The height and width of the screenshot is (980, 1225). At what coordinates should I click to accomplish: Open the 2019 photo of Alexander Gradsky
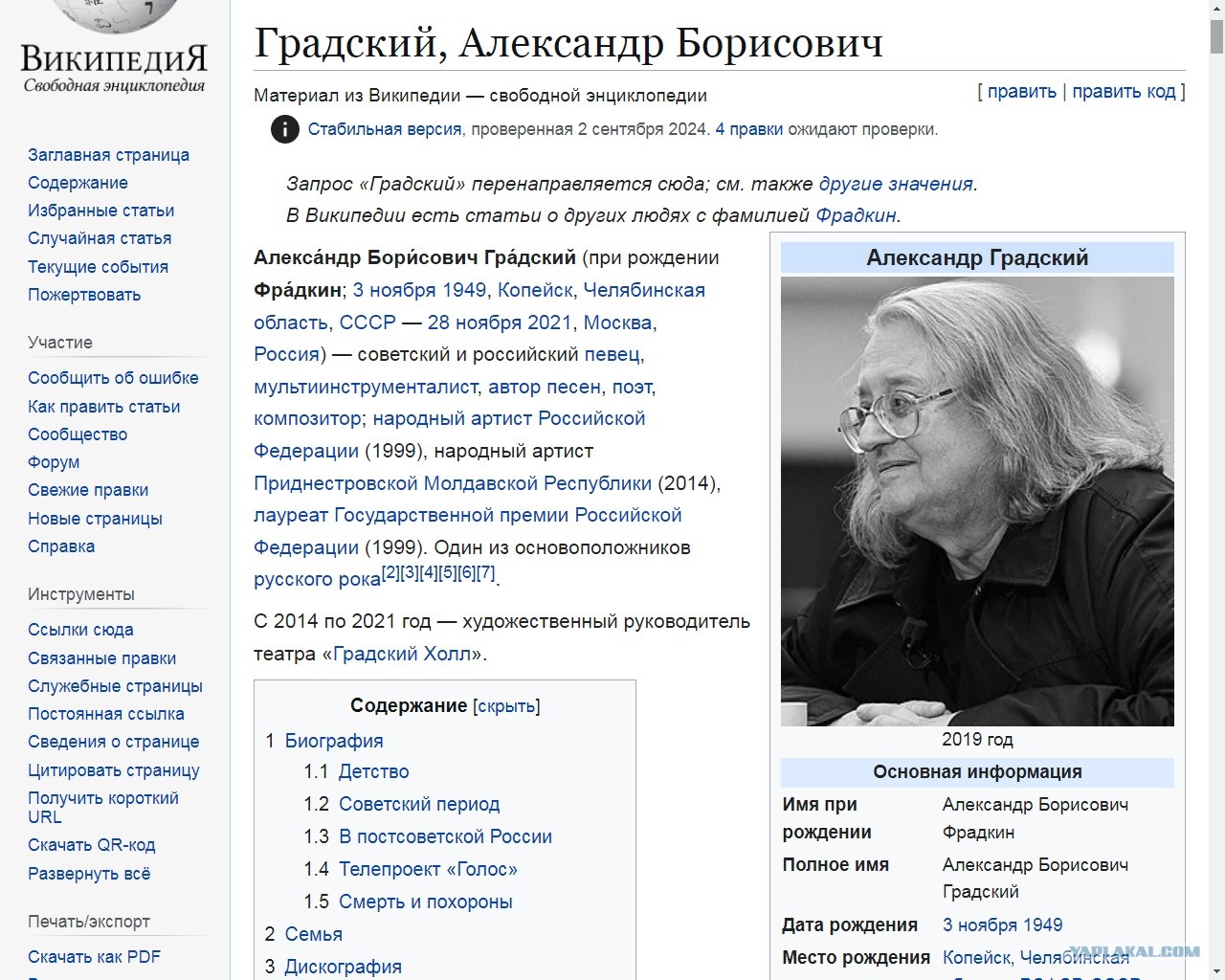tap(977, 501)
